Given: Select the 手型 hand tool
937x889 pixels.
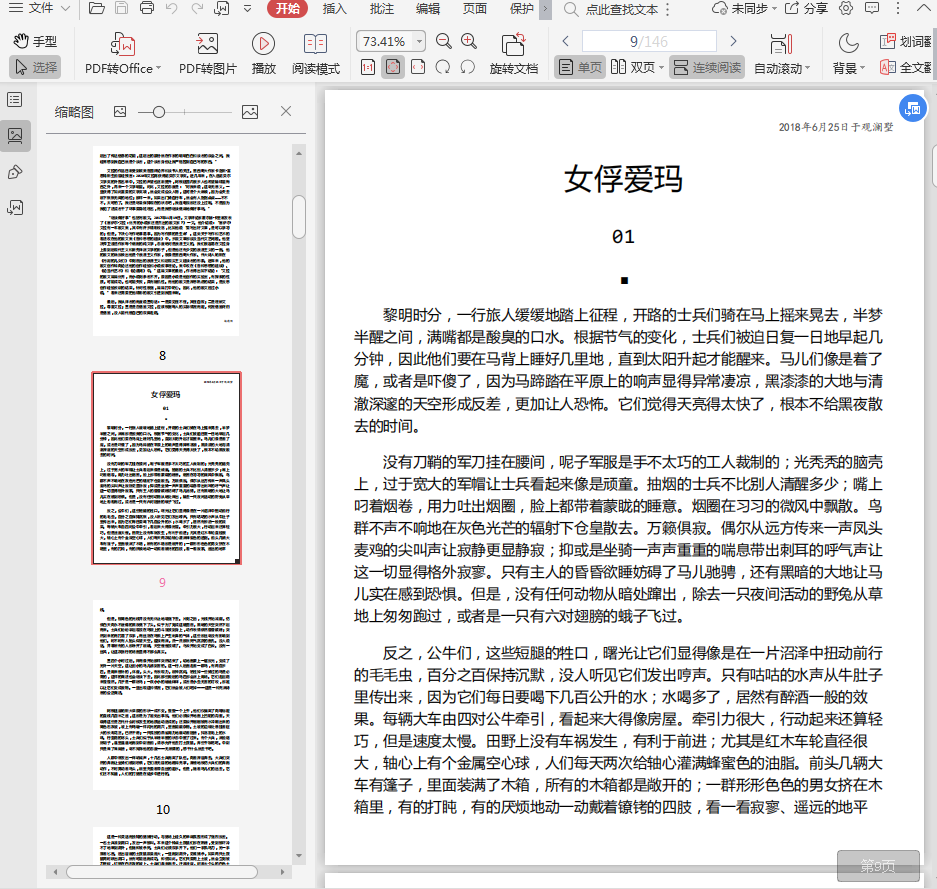Looking at the screenshot, I should coord(35,41).
